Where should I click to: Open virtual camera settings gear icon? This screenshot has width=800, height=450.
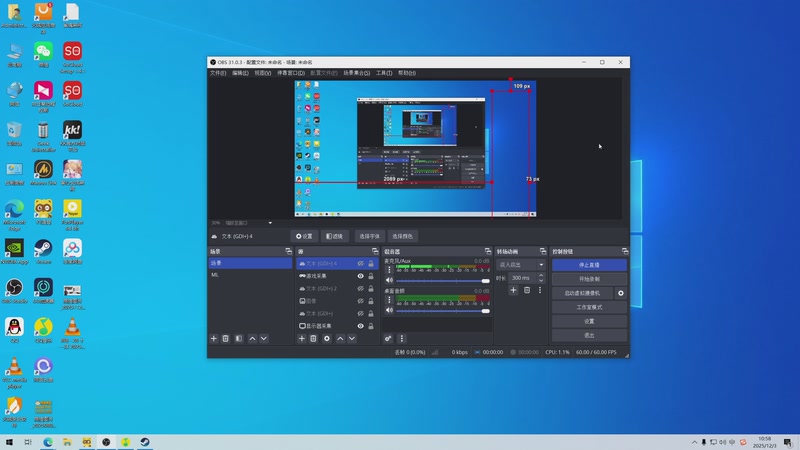click(x=621, y=293)
